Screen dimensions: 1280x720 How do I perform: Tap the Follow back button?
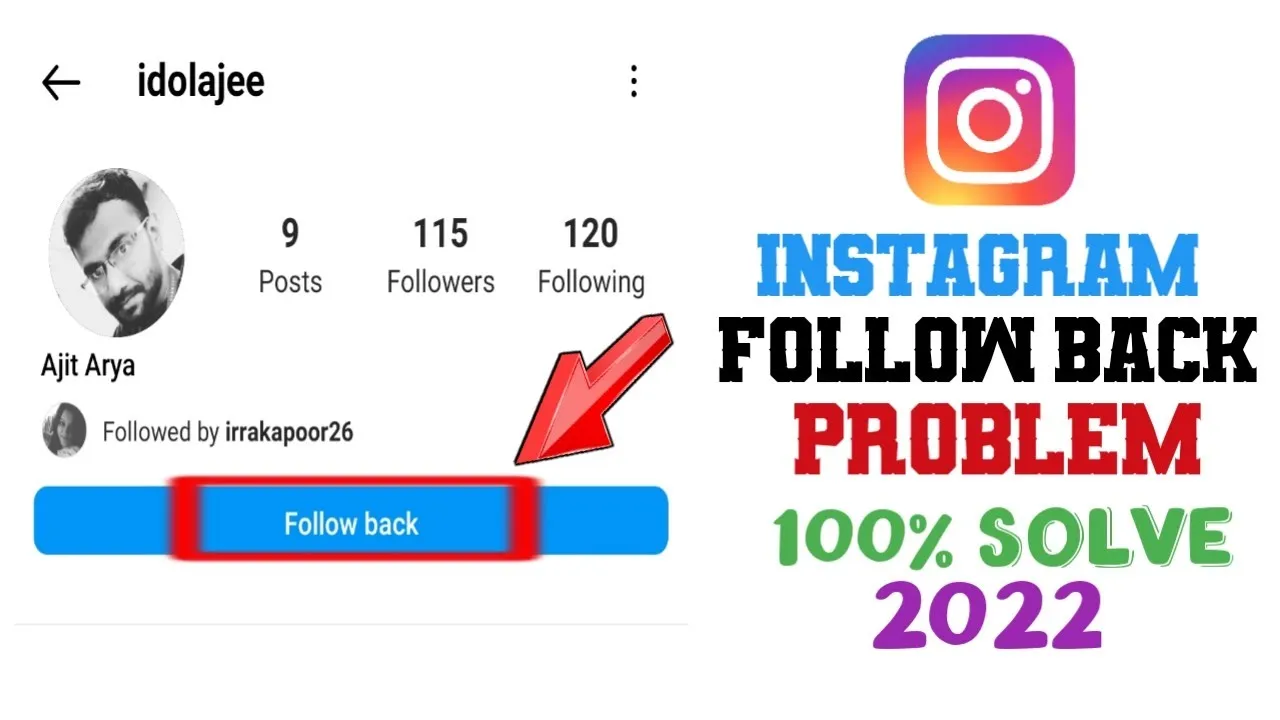click(350, 521)
